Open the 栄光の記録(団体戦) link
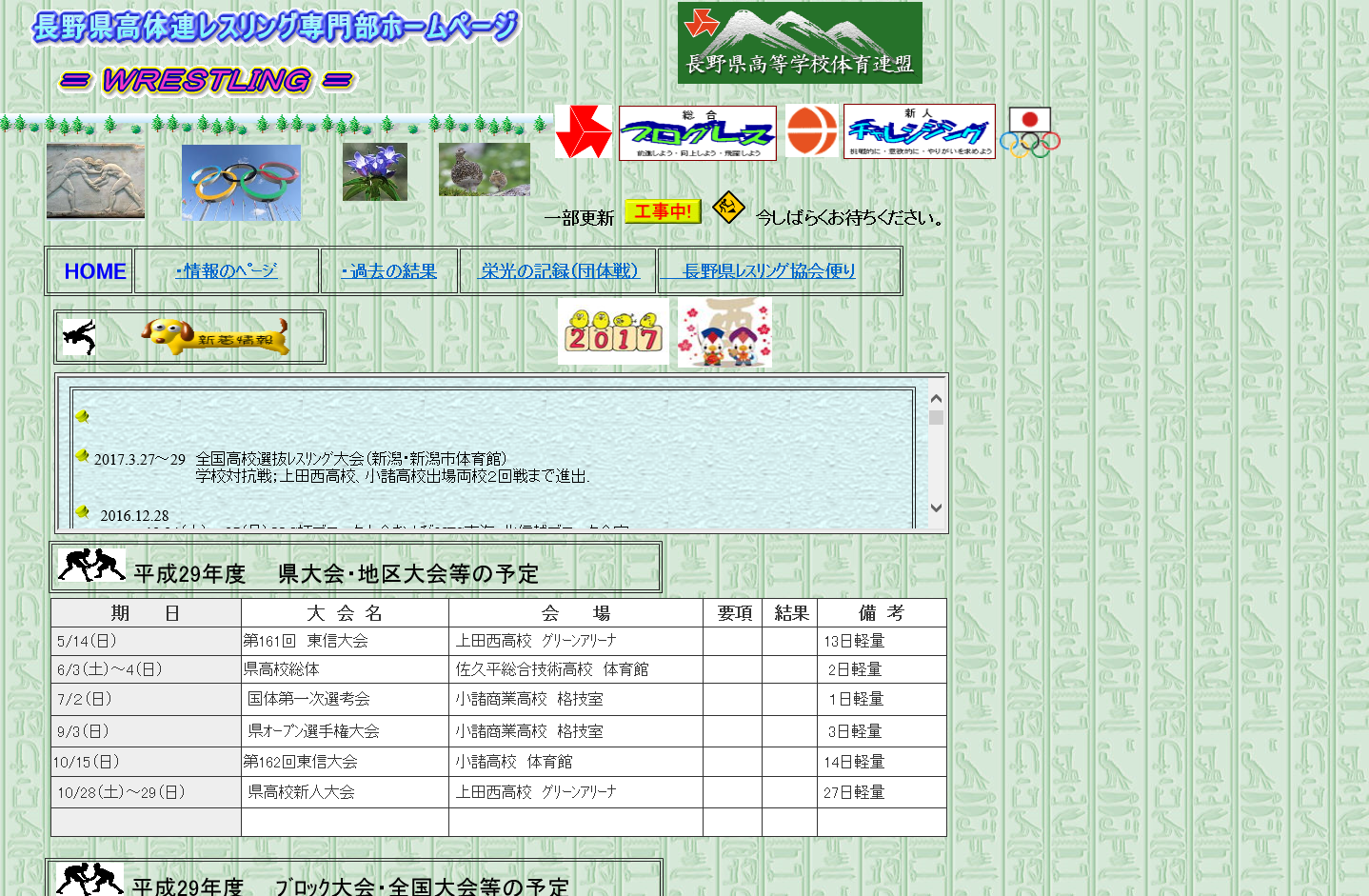This screenshot has width=1369, height=896. pos(559,271)
